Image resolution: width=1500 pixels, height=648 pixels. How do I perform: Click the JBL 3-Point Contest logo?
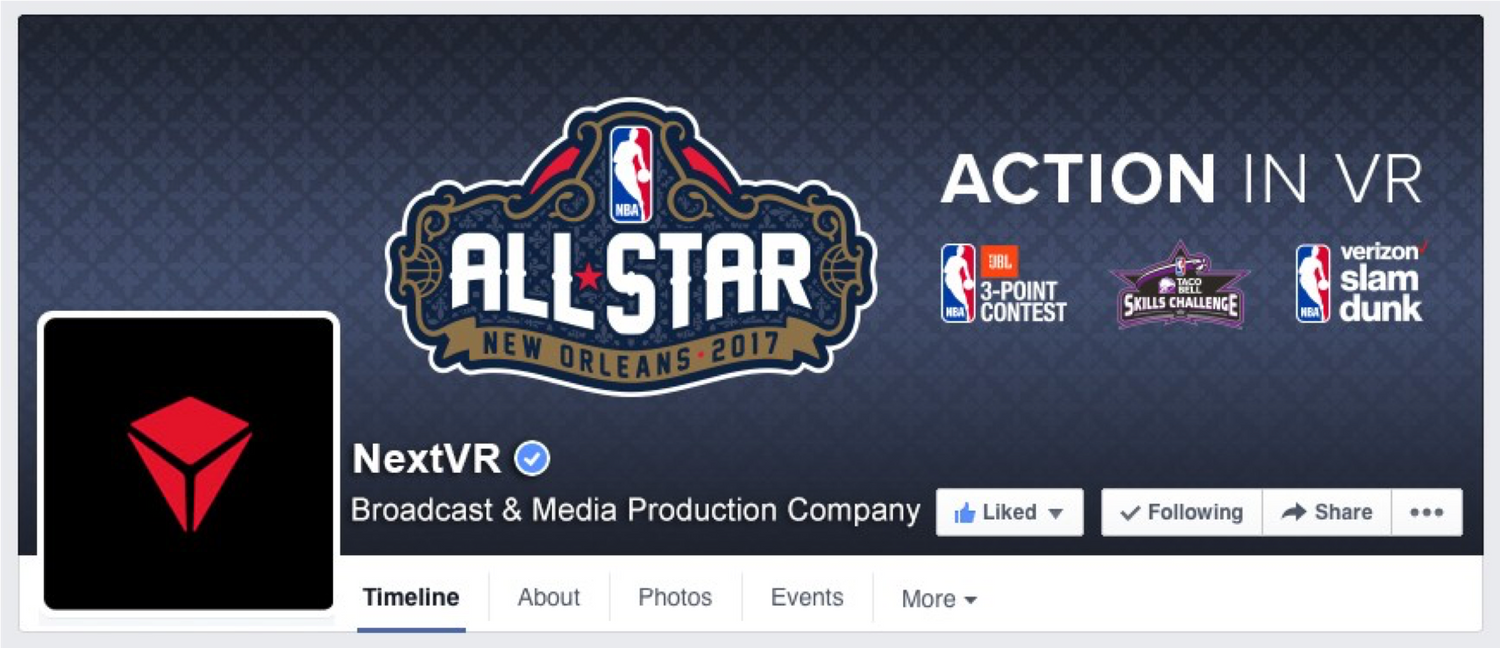tap(1004, 284)
